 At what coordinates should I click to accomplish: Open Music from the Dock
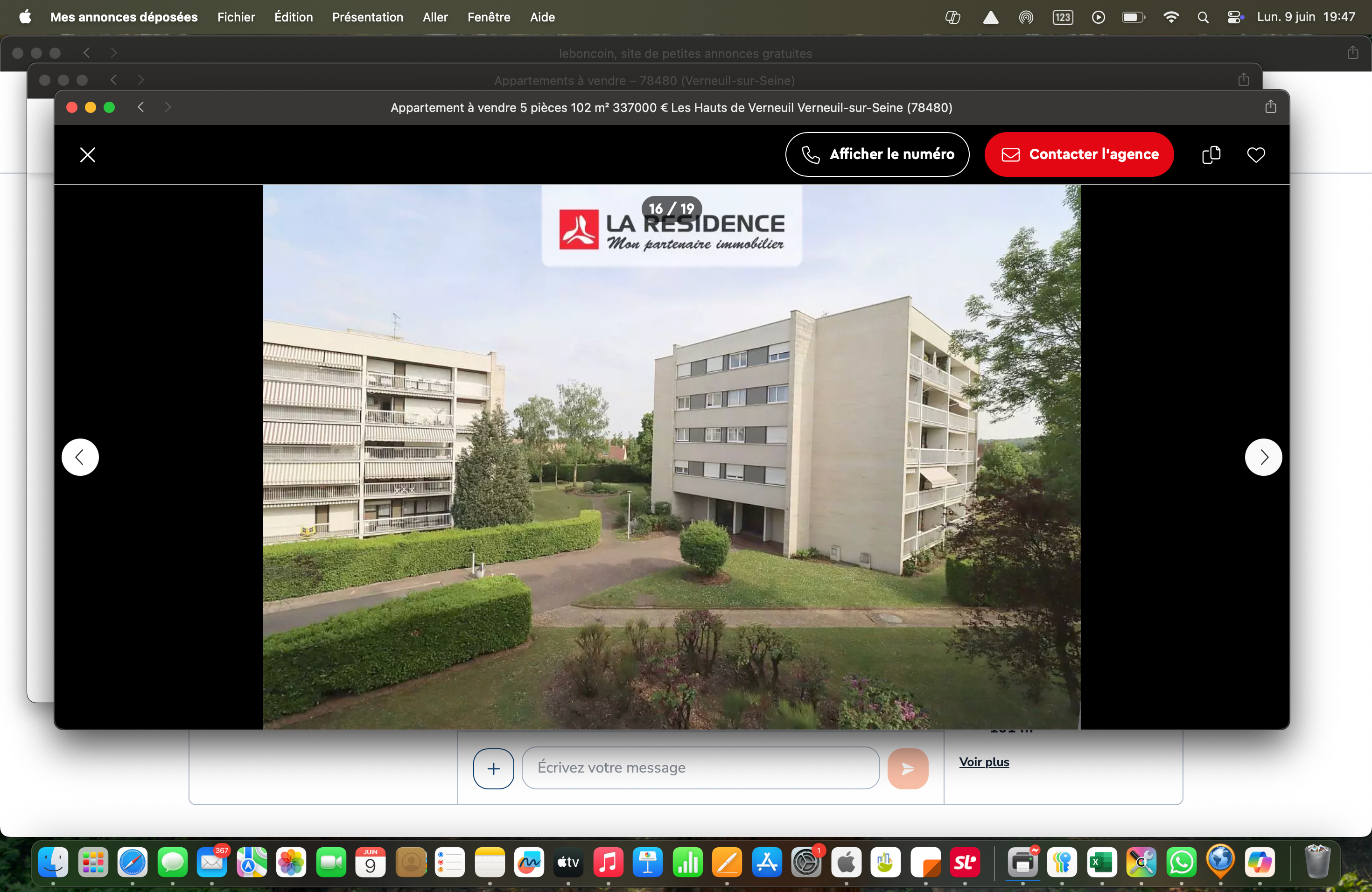click(608, 862)
